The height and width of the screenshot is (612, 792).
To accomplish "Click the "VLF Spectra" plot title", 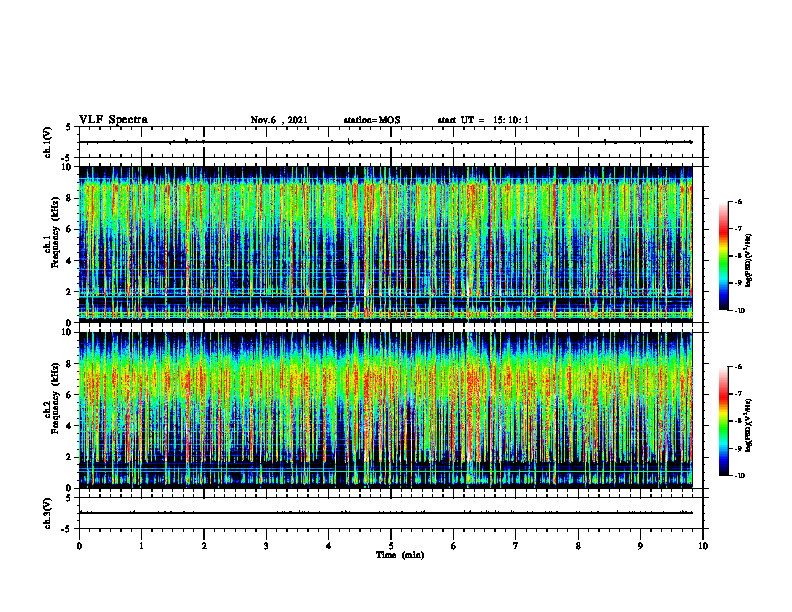I will coord(113,120).
